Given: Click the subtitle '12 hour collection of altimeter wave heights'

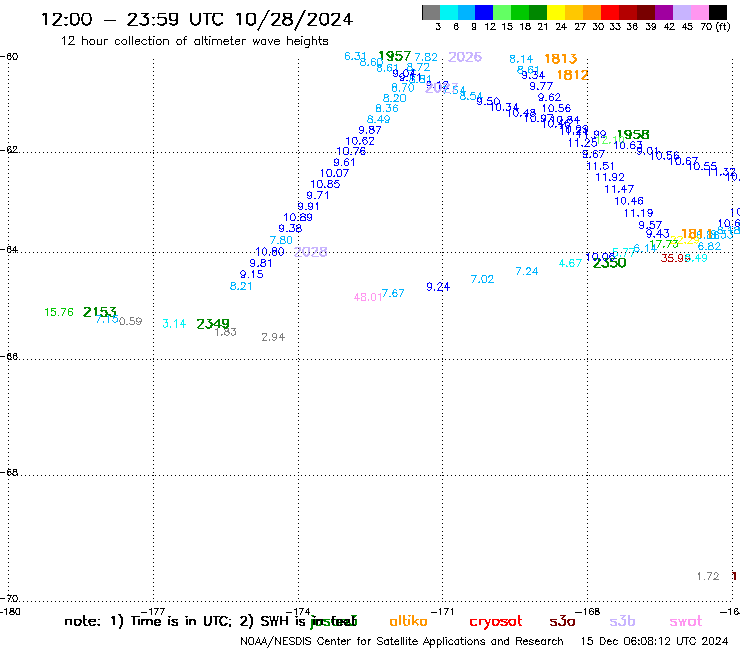Looking at the screenshot, I should click(194, 41).
